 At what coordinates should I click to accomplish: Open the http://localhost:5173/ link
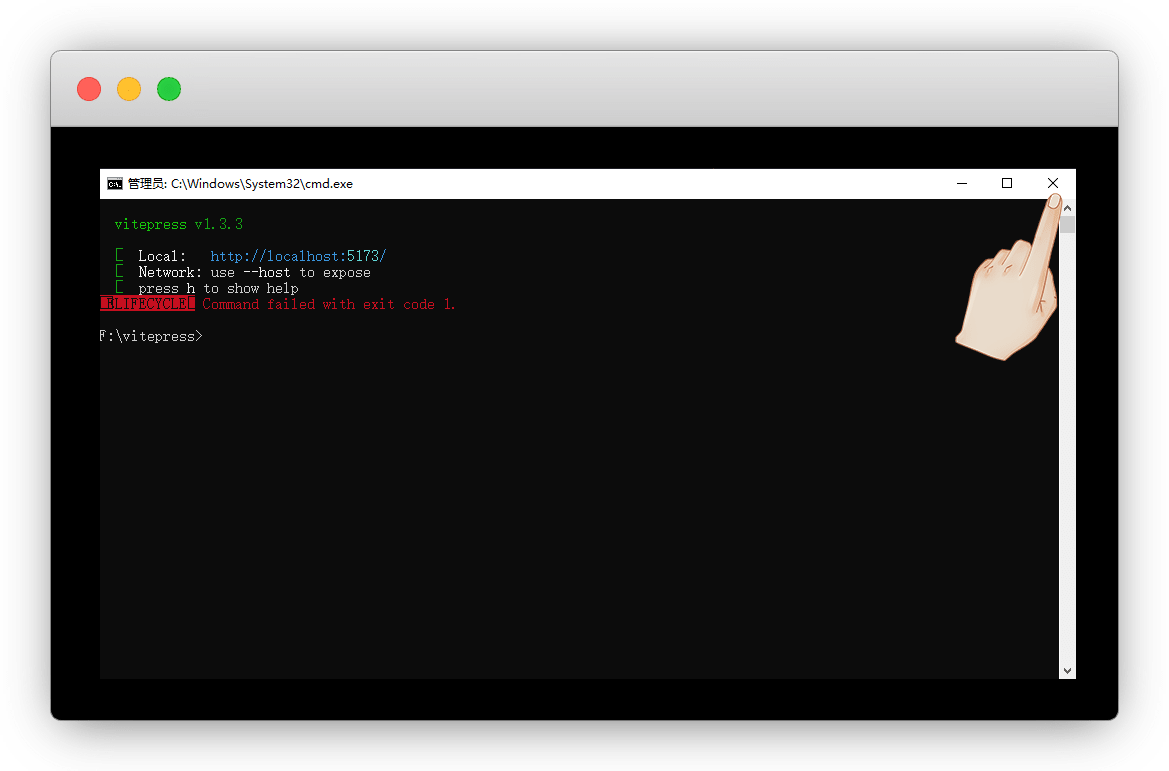pos(298,256)
